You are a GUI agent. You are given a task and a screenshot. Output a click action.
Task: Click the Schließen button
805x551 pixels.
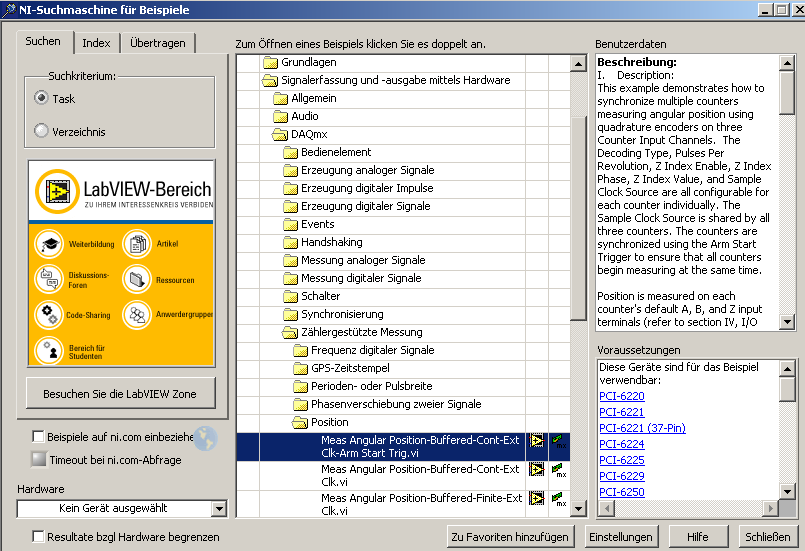coord(768,537)
